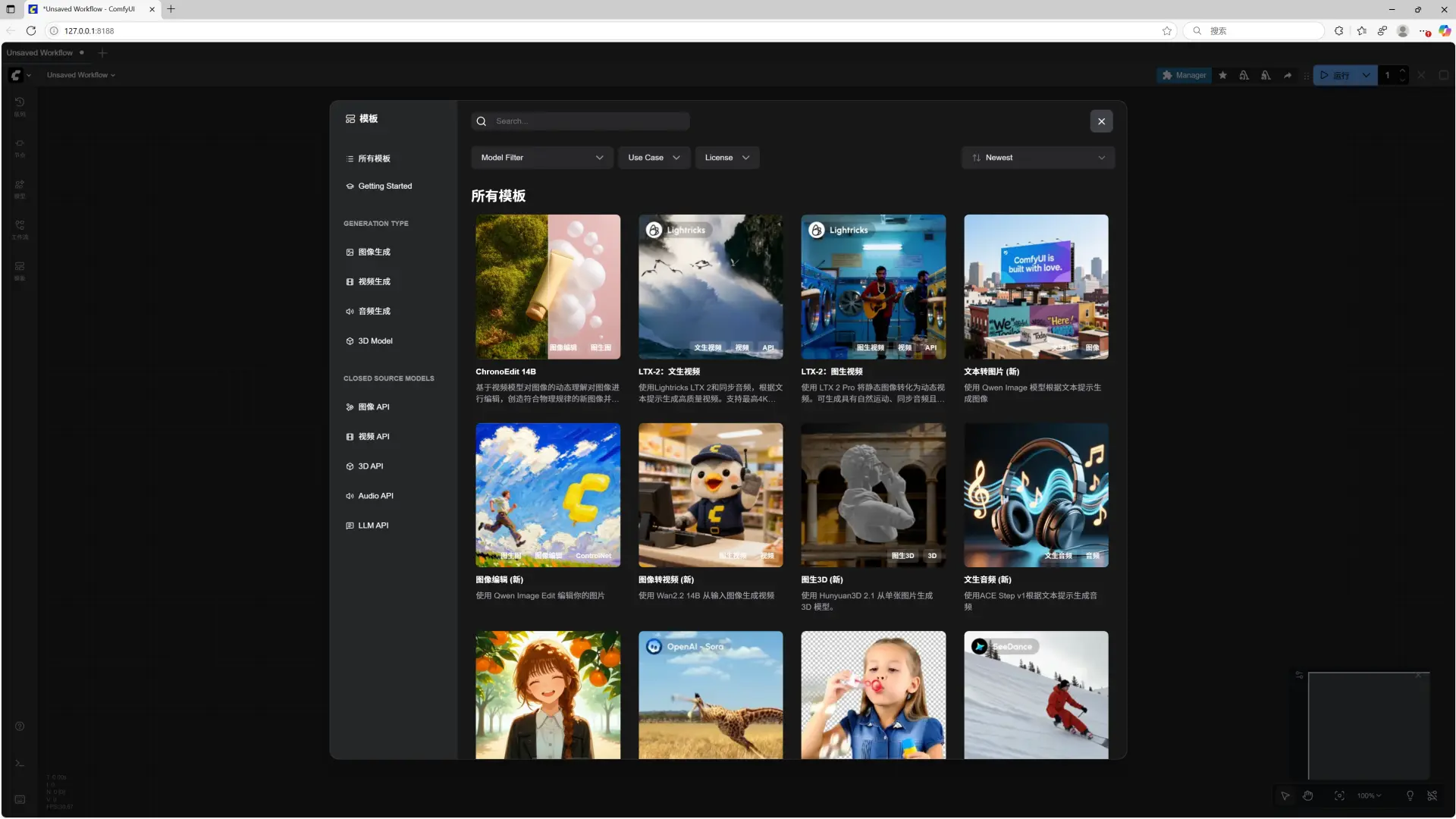The height and width of the screenshot is (819, 1456).
Task: Toggle link visibility icon at bottom right
Action: coord(1432,795)
